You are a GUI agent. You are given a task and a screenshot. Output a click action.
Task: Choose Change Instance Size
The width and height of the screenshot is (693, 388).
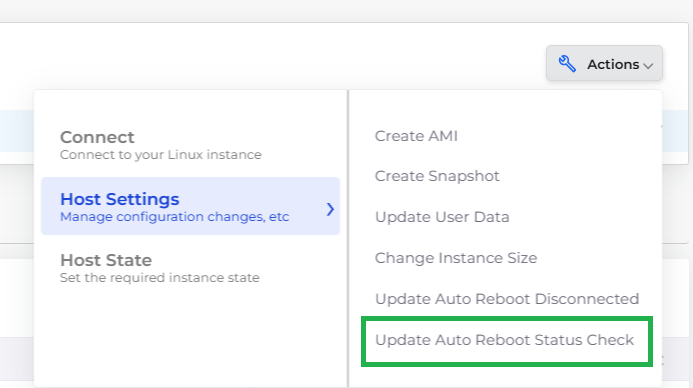(x=456, y=258)
